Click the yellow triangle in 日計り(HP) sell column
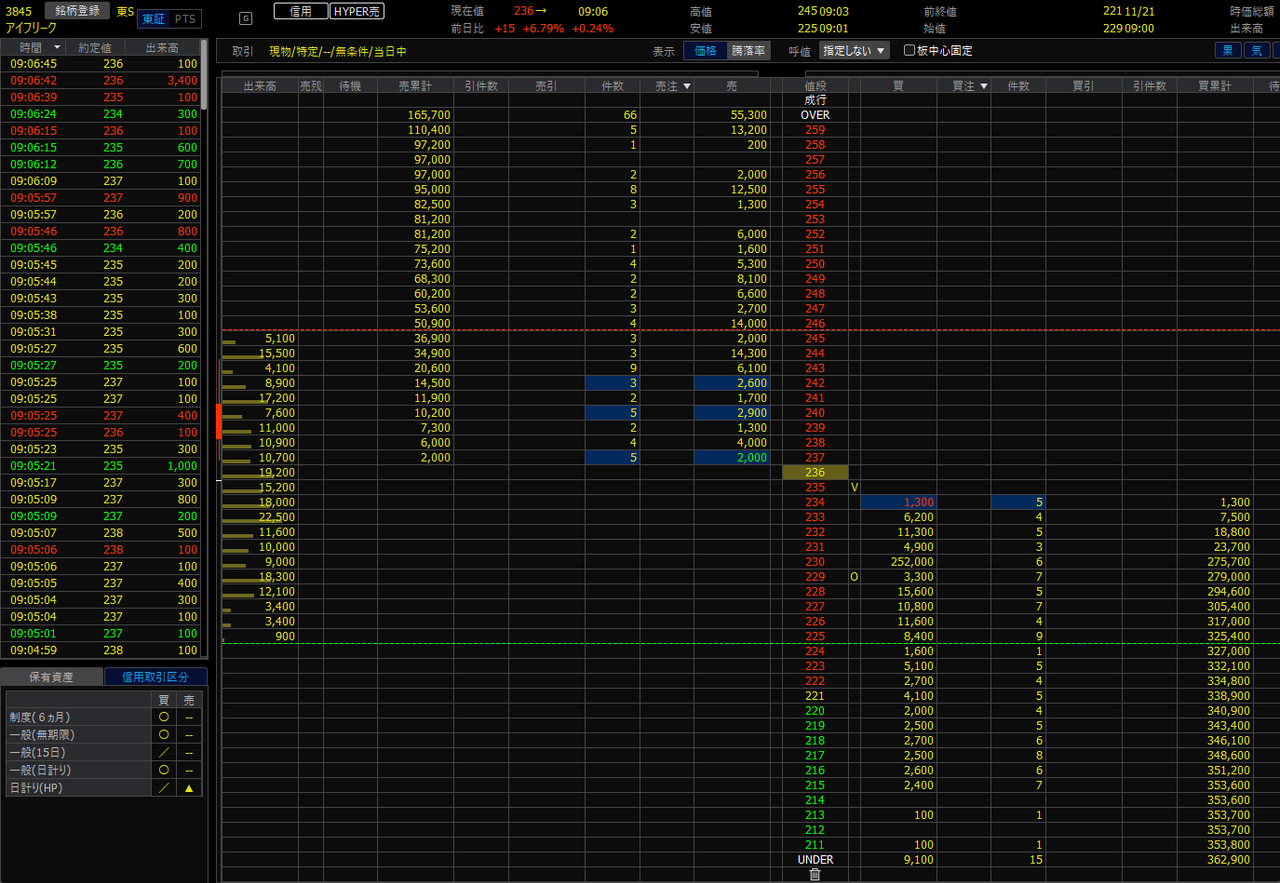Screen dimensions: 1280x883 [188, 788]
